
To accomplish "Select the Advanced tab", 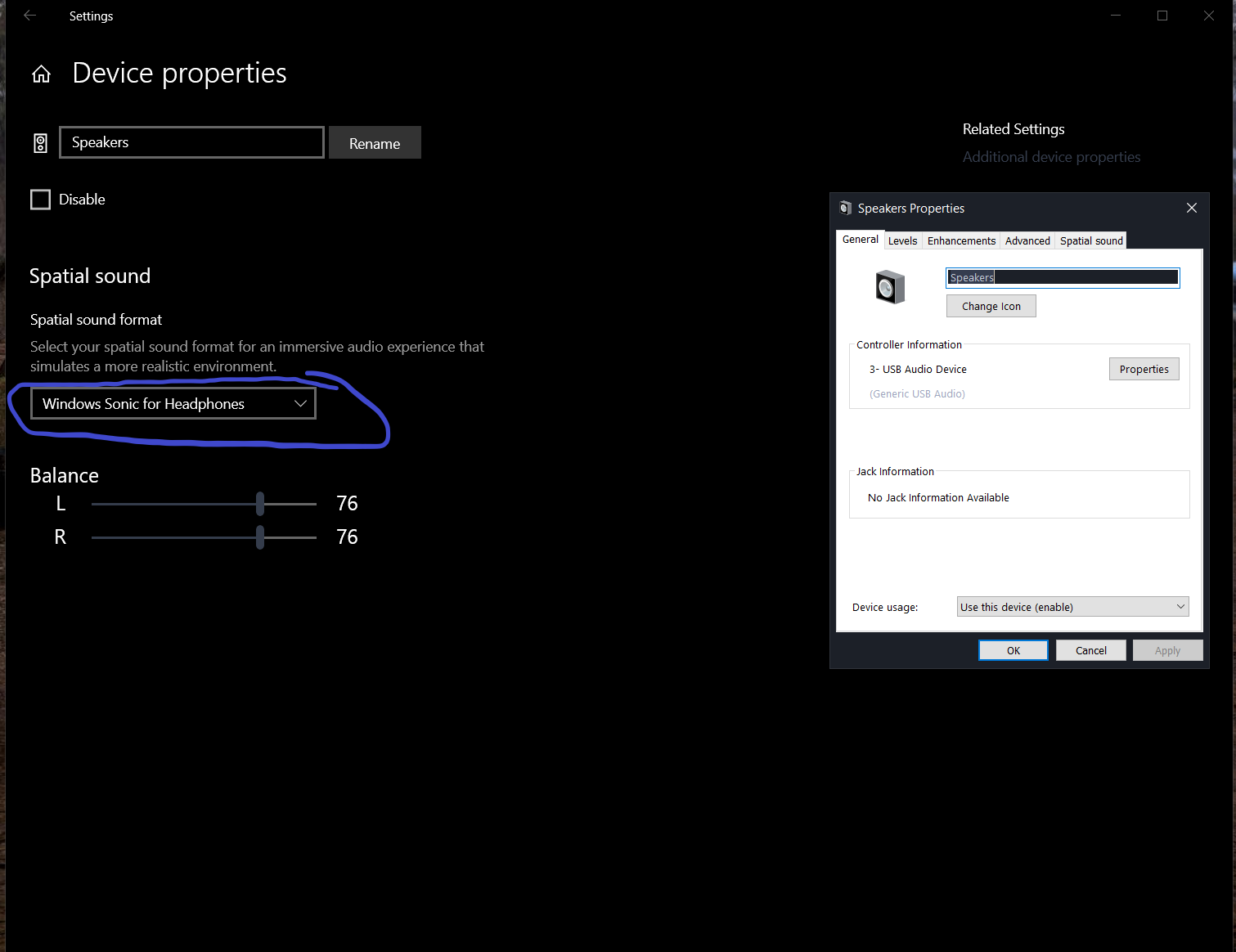I will [1027, 240].
